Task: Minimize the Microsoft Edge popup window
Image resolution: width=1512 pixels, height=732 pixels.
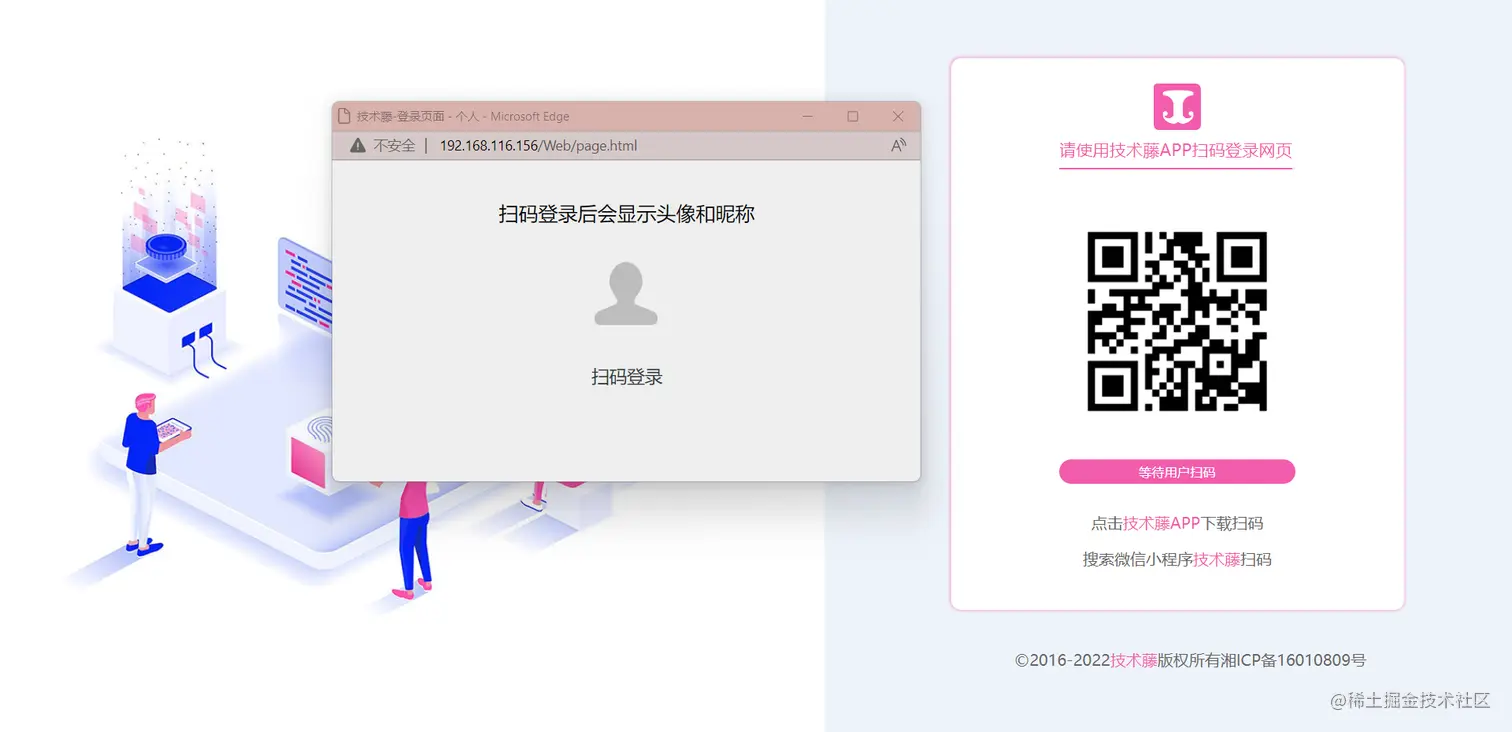Action: pyautogui.click(x=808, y=117)
